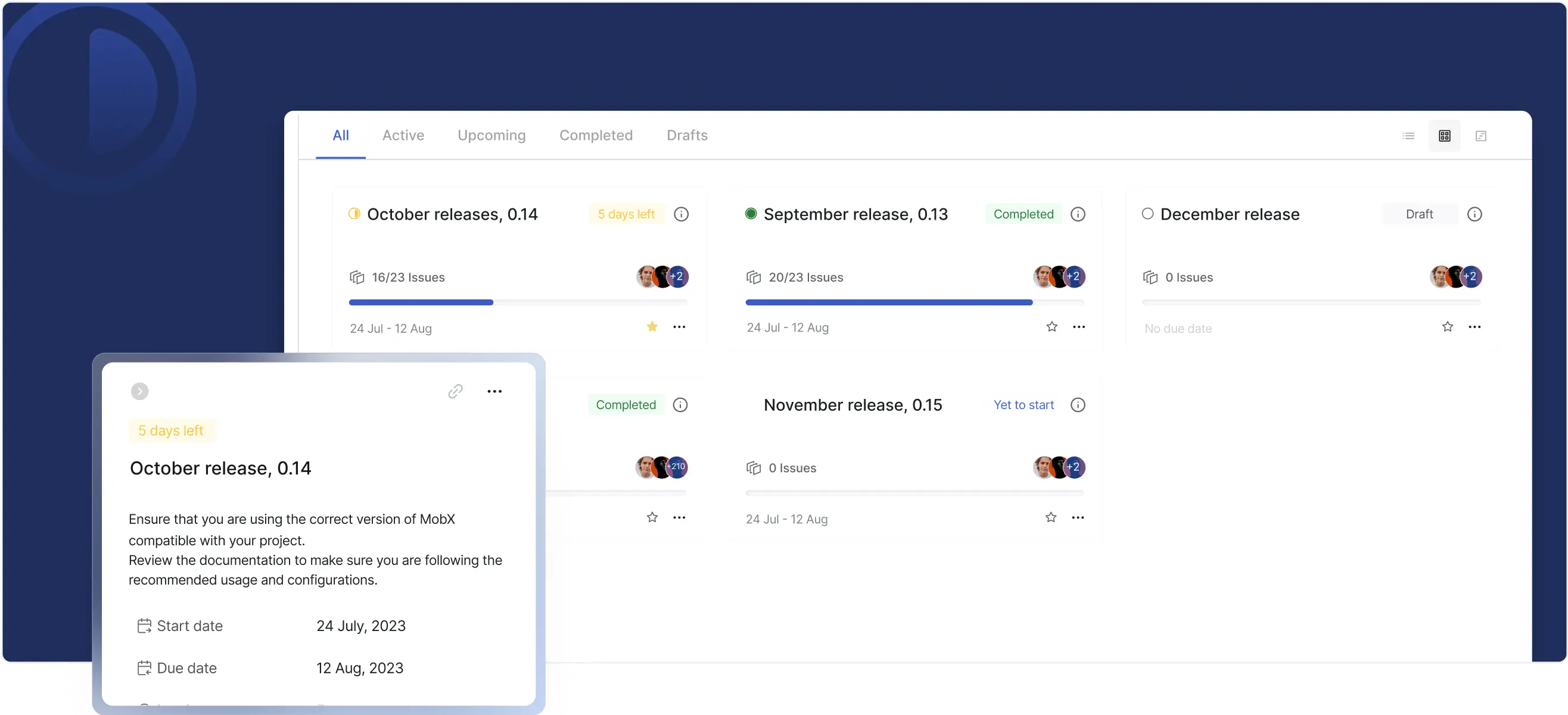1568x715 pixels.
Task: Click member avatars on December release
Action: click(x=1455, y=277)
